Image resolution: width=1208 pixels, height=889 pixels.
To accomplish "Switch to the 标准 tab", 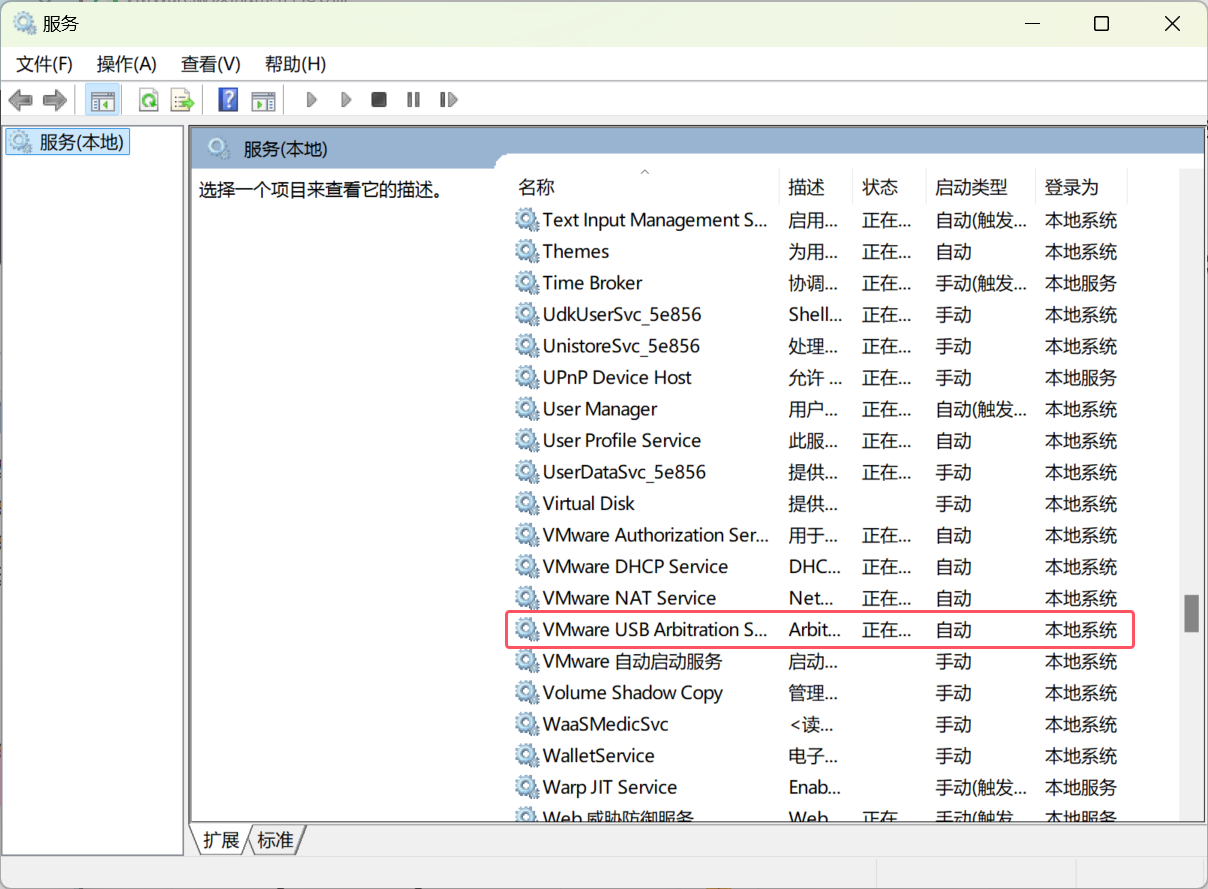I will (276, 840).
